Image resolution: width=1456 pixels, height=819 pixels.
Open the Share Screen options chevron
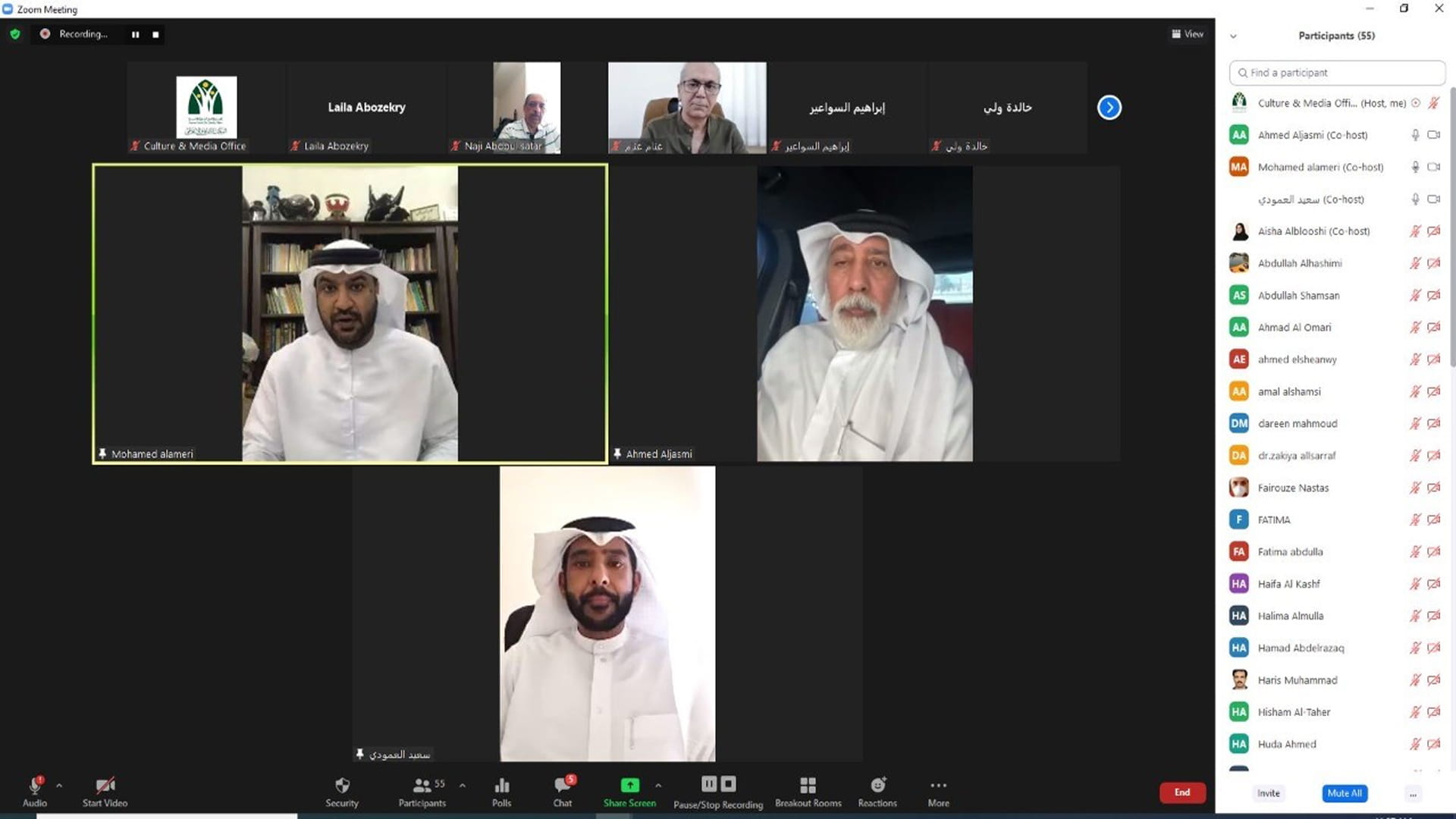658,786
